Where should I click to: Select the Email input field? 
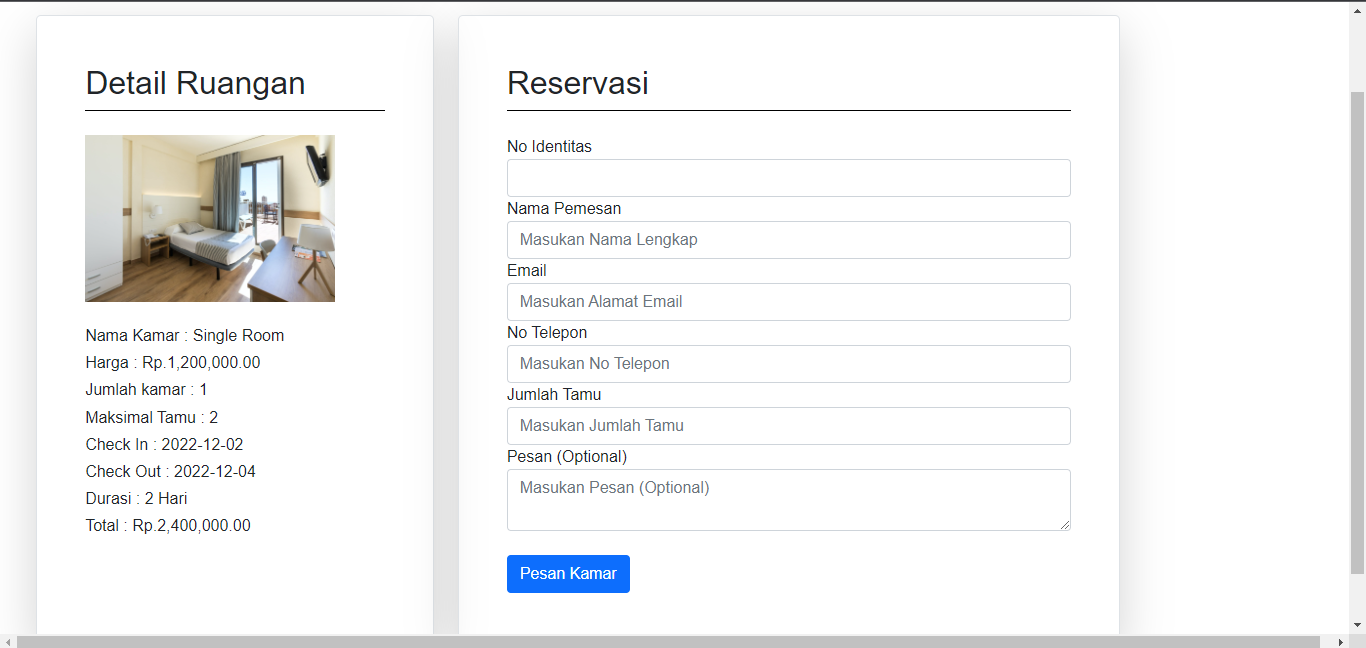pos(788,301)
